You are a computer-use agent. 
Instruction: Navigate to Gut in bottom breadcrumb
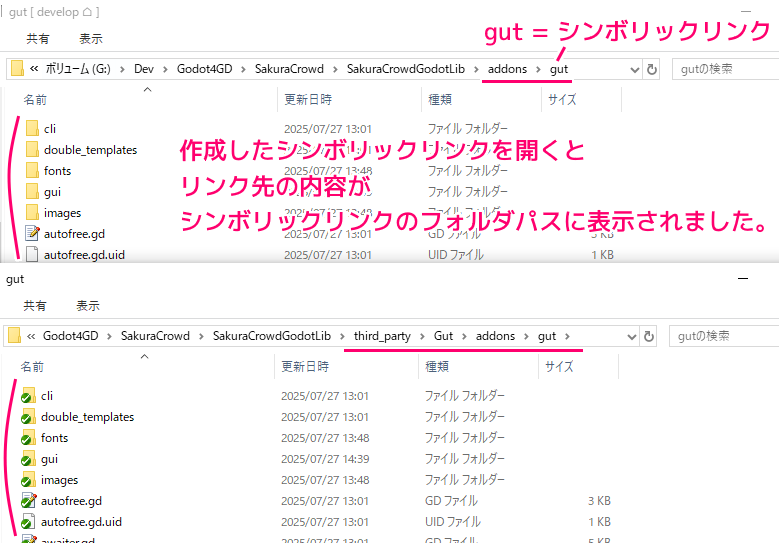coord(443,336)
